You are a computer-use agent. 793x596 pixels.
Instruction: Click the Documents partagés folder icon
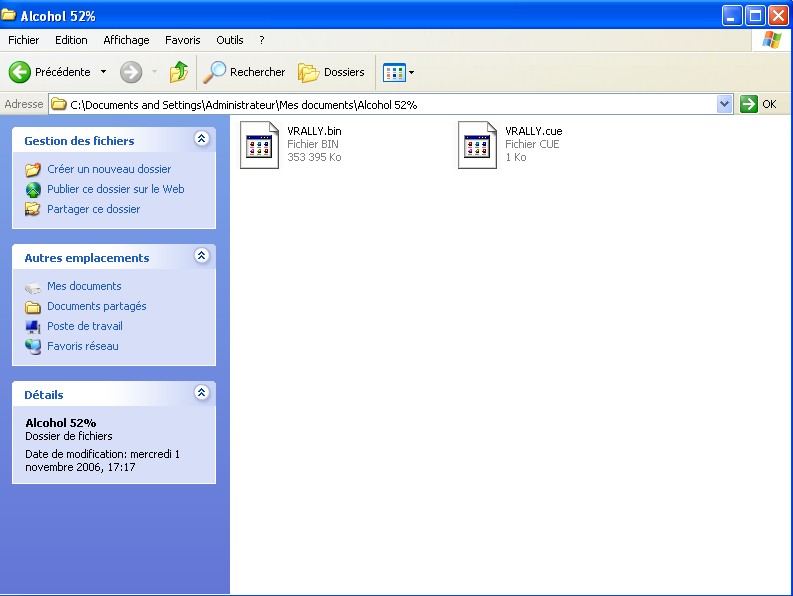pyautogui.click(x=33, y=307)
